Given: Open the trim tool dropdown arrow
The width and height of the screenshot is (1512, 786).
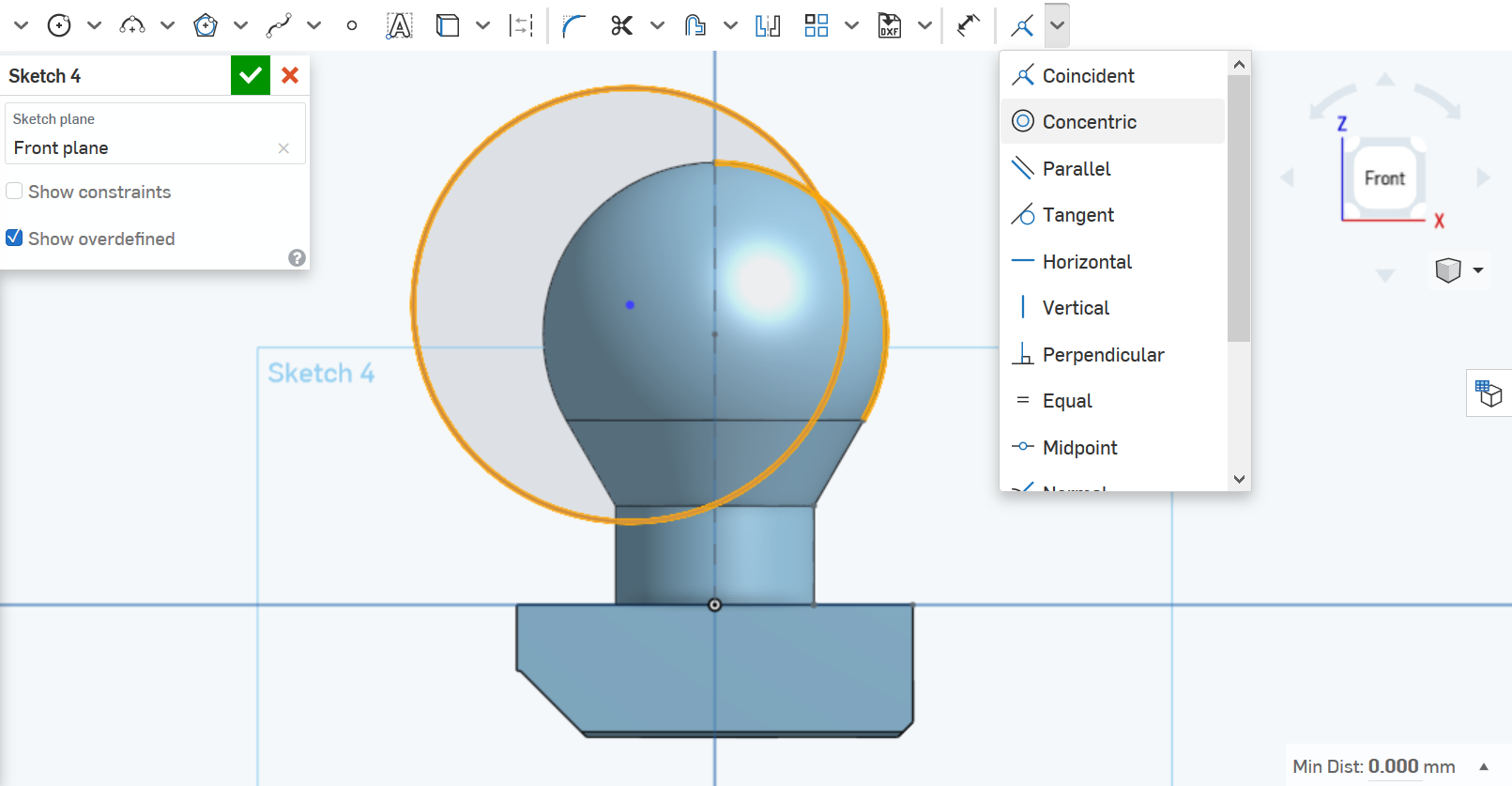Looking at the screenshot, I should click(657, 25).
